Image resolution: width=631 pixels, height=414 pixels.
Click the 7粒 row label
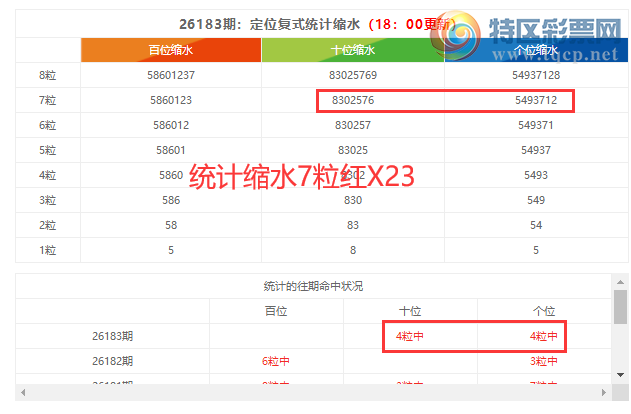pos(47,100)
